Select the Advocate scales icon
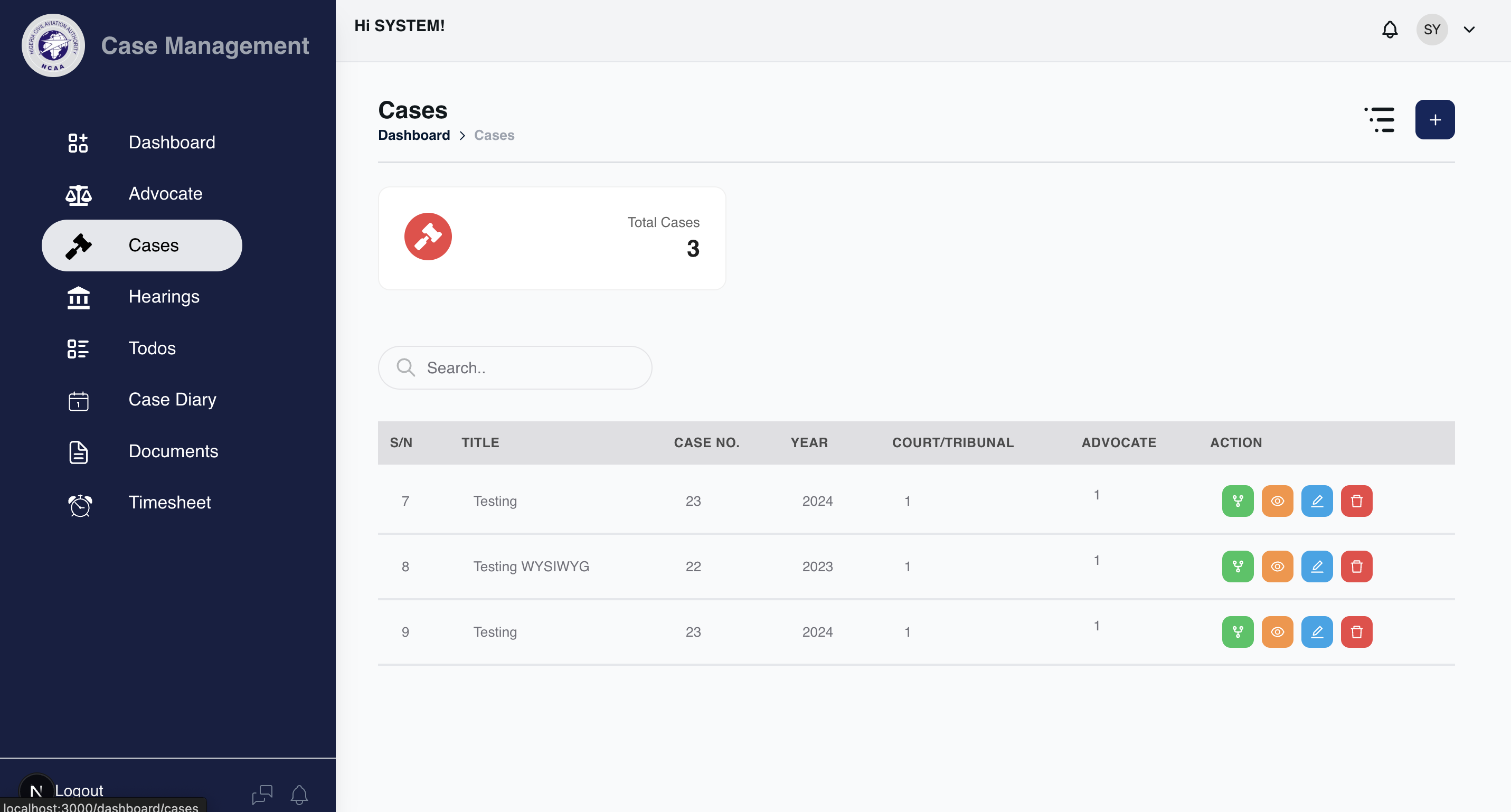The image size is (1511, 812). (x=78, y=194)
